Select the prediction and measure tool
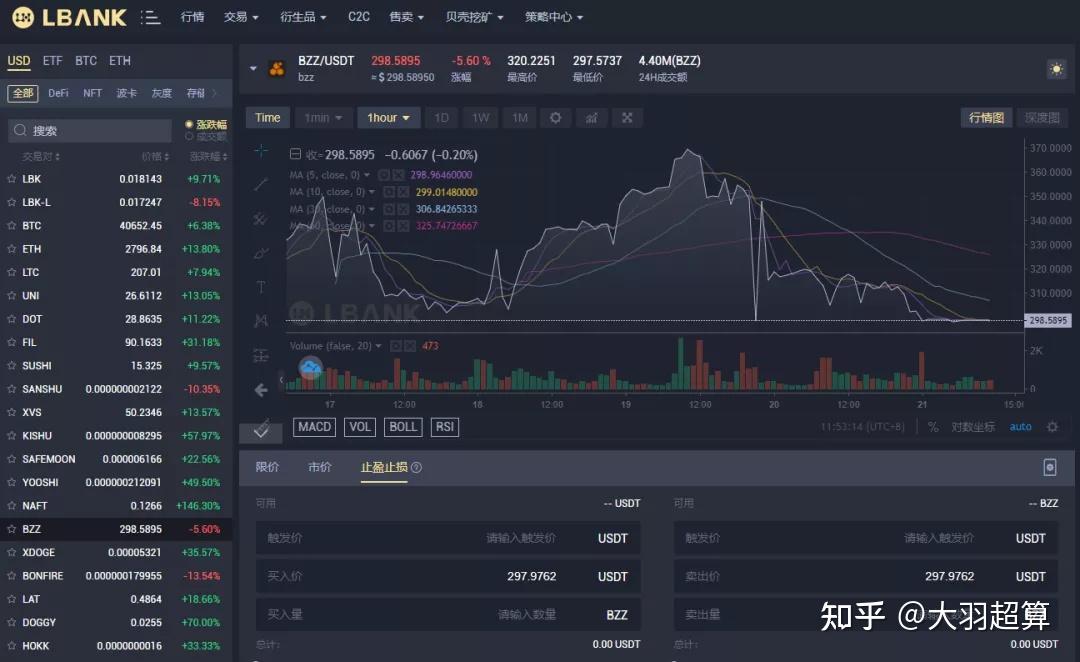1080x662 pixels. pyautogui.click(x=261, y=355)
